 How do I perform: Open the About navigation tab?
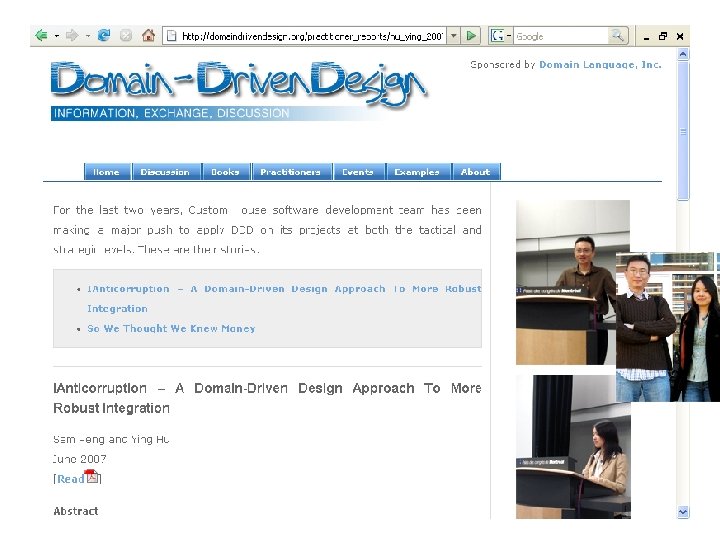475,172
